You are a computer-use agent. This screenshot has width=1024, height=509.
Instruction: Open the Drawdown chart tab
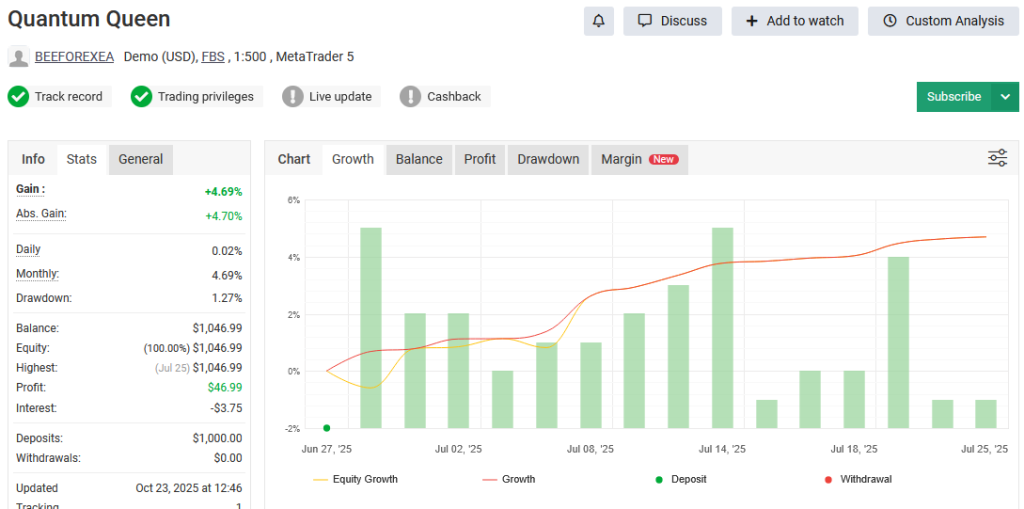click(x=548, y=159)
